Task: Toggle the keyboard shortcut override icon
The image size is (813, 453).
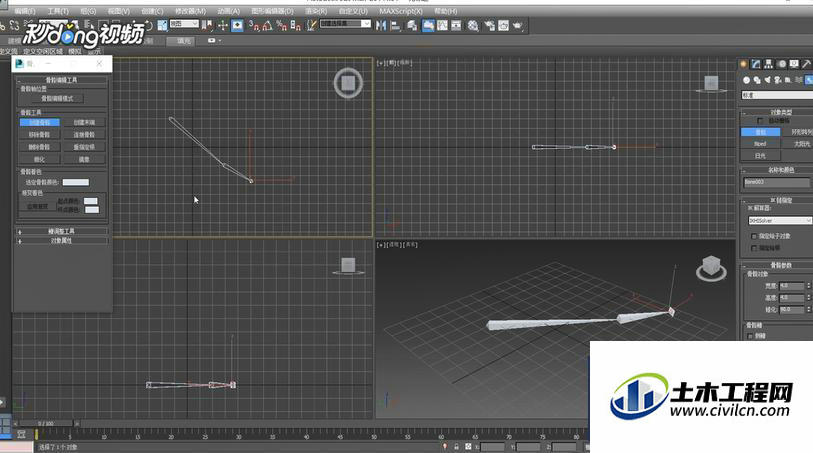Action: click(x=237, y=25)
